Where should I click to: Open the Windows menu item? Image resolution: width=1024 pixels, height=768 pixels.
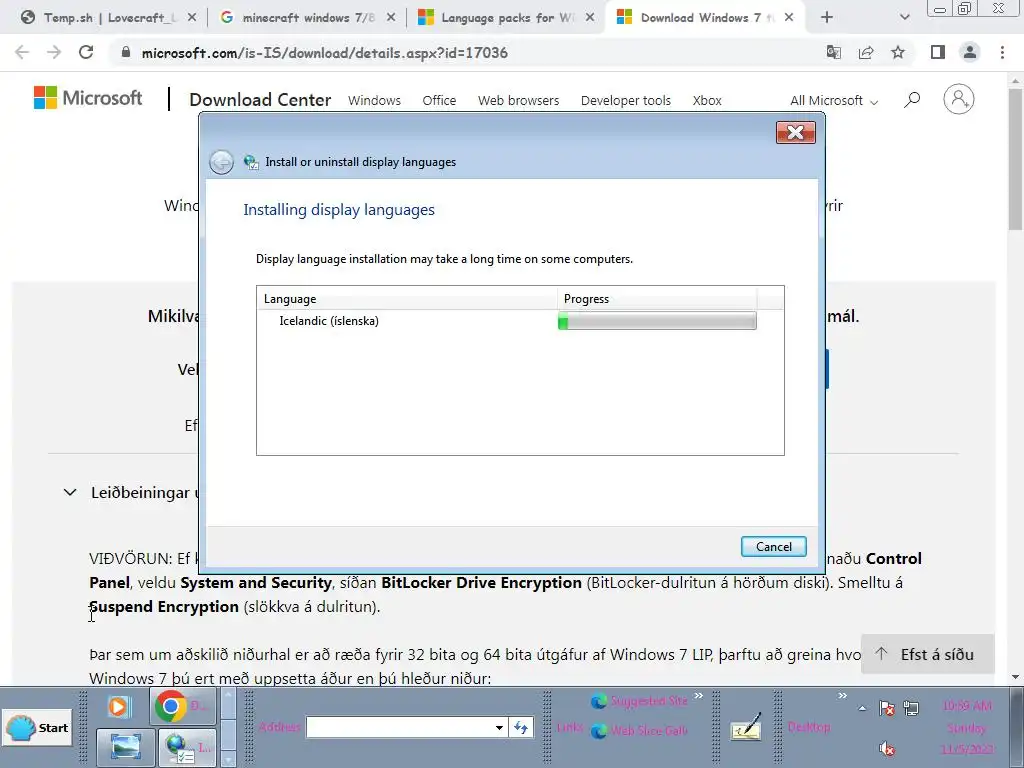pyautogui.click(x=374, y=101)
